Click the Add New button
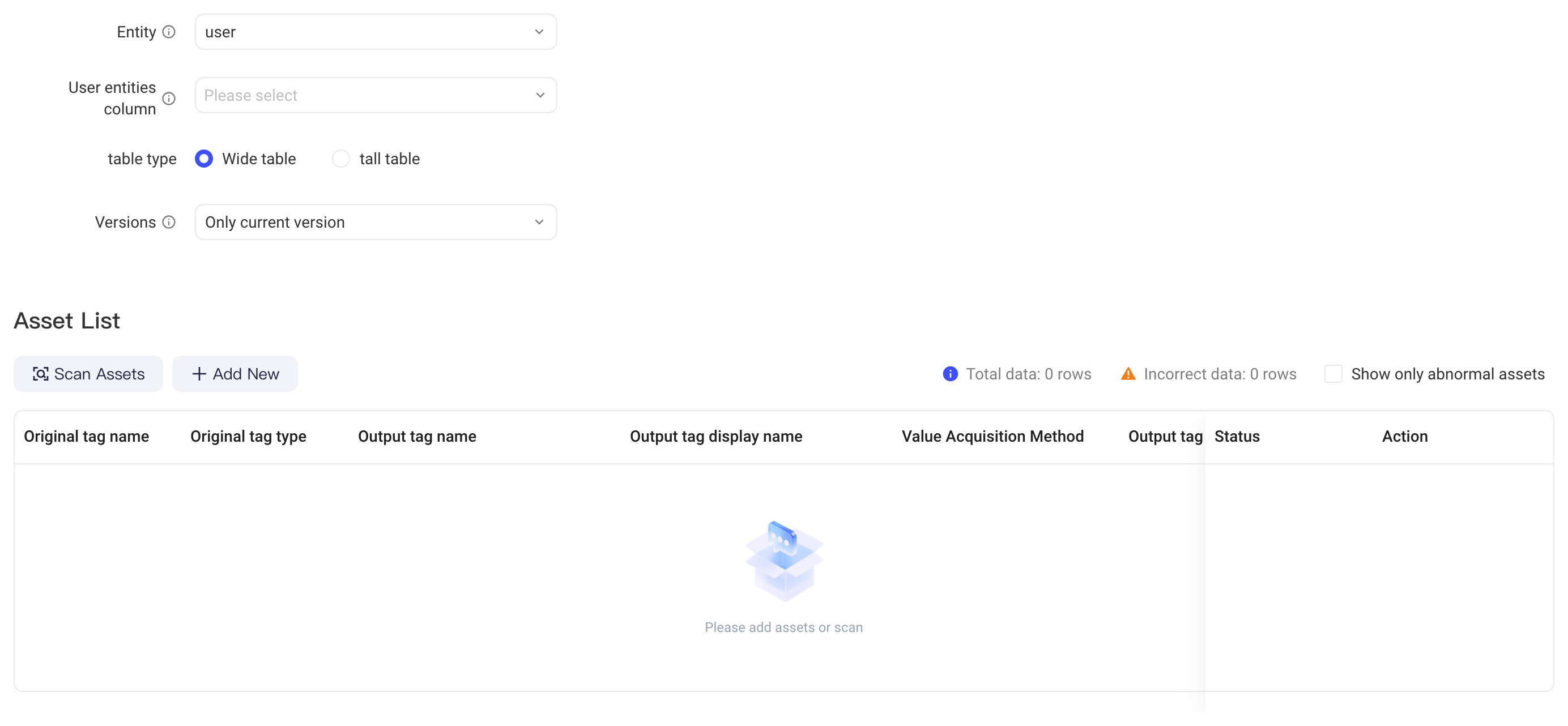 click(235, 374)
